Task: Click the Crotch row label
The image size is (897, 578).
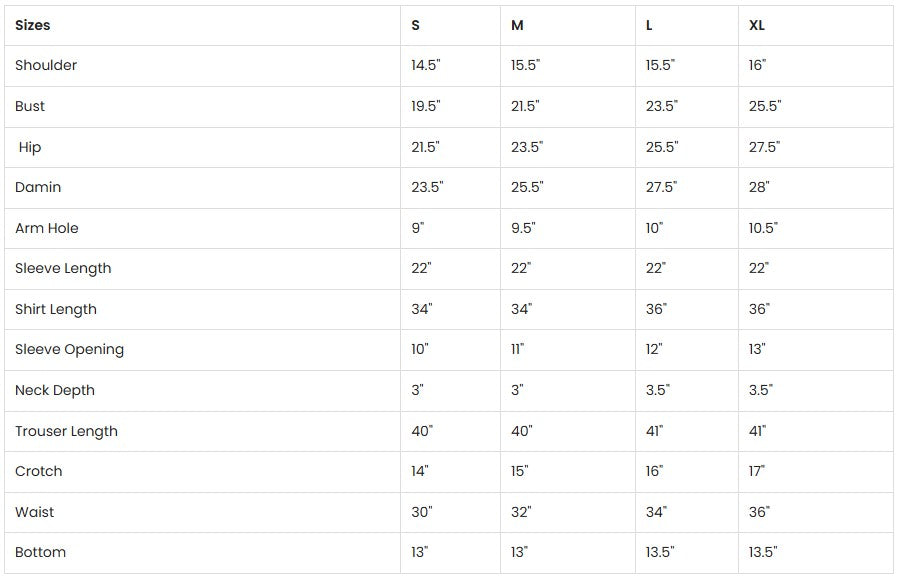Action: [x=39, y=471]
